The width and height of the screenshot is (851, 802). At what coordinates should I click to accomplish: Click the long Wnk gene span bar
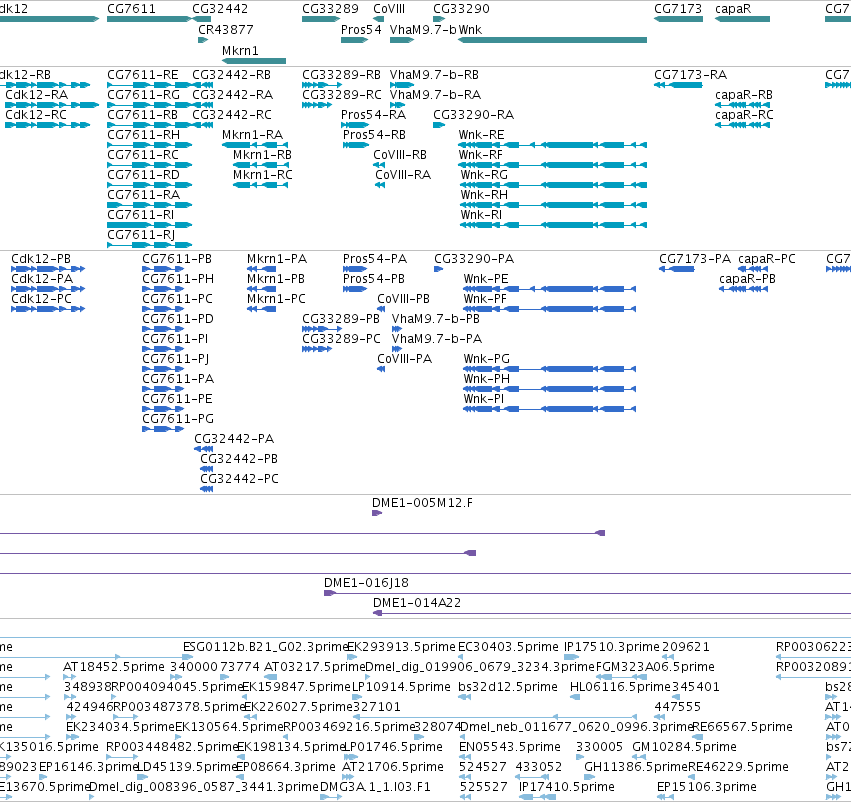(552, 40)
